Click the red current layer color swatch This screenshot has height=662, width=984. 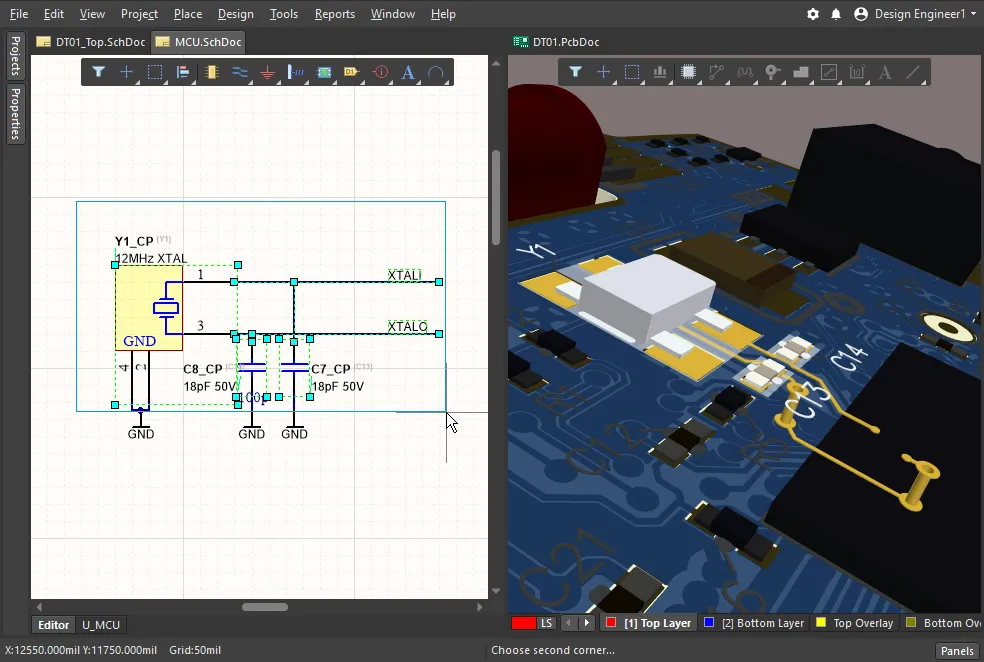point(523,623)
